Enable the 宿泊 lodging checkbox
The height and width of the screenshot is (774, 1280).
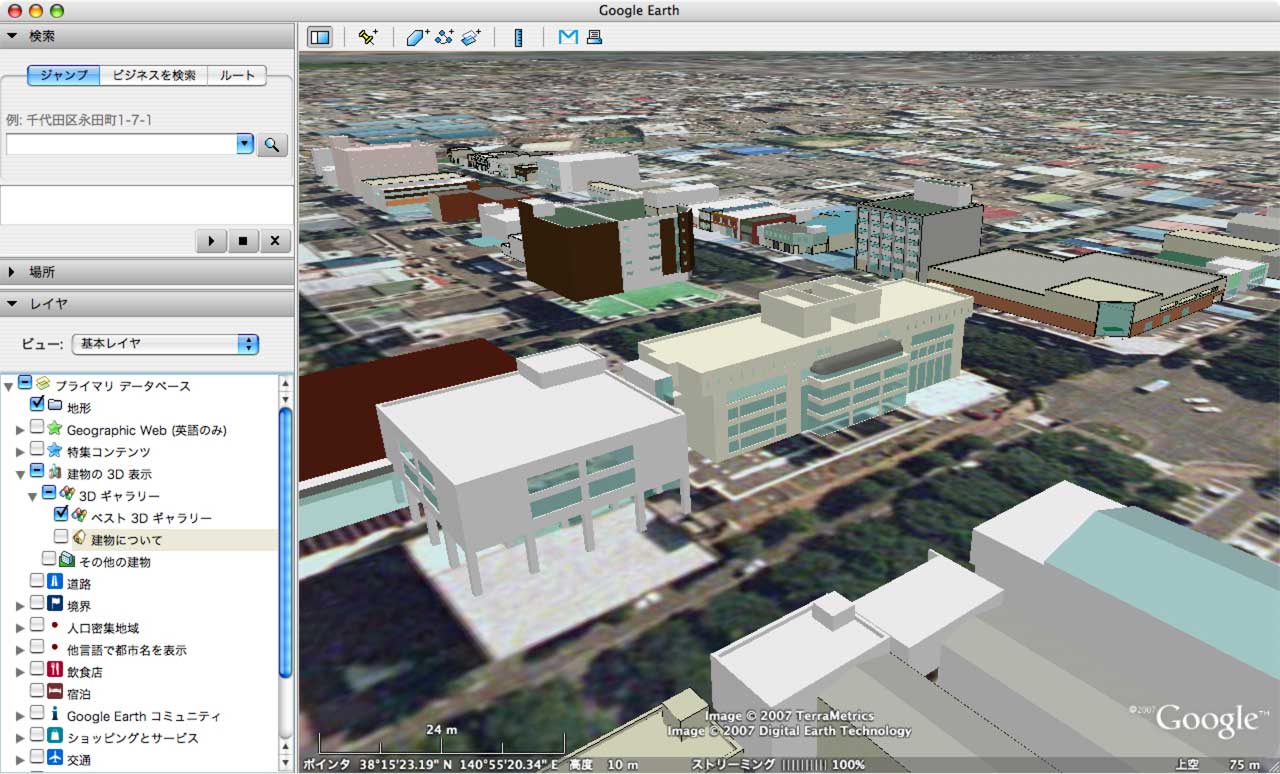[37, 691]
